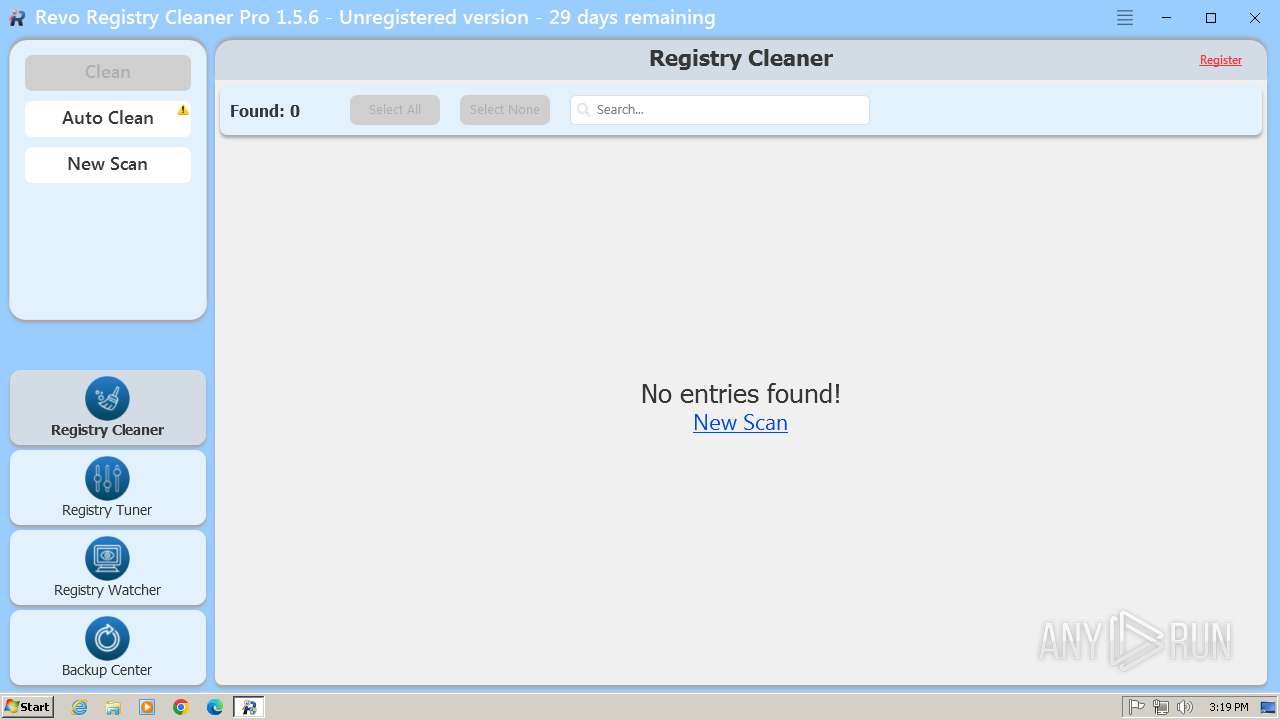
Task: Launch Microsoft Edge from taskbar
Action: (x=215, y=707)
